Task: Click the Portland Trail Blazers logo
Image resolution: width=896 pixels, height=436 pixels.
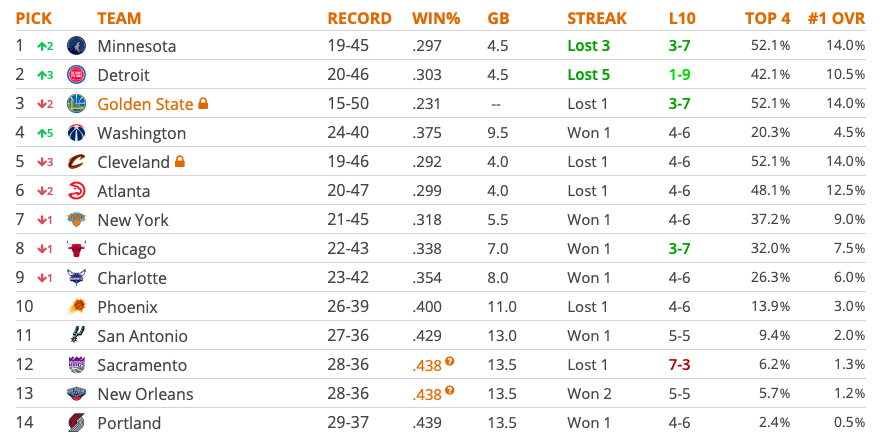Action: [x=76, y=423]
